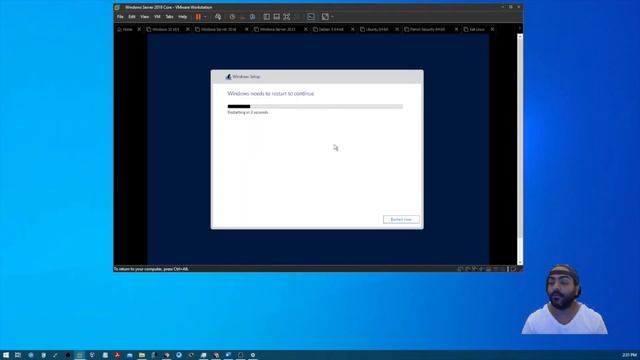This screenshot has height=360, width=640.
Task: Open the VM menu
Action: [157, 17]
